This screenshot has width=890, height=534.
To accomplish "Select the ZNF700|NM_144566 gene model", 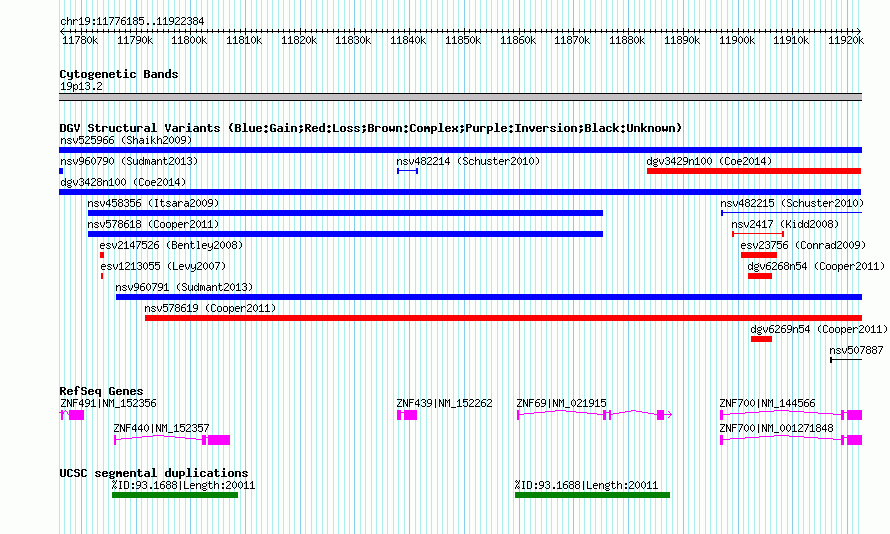I will tap(791, 415).
